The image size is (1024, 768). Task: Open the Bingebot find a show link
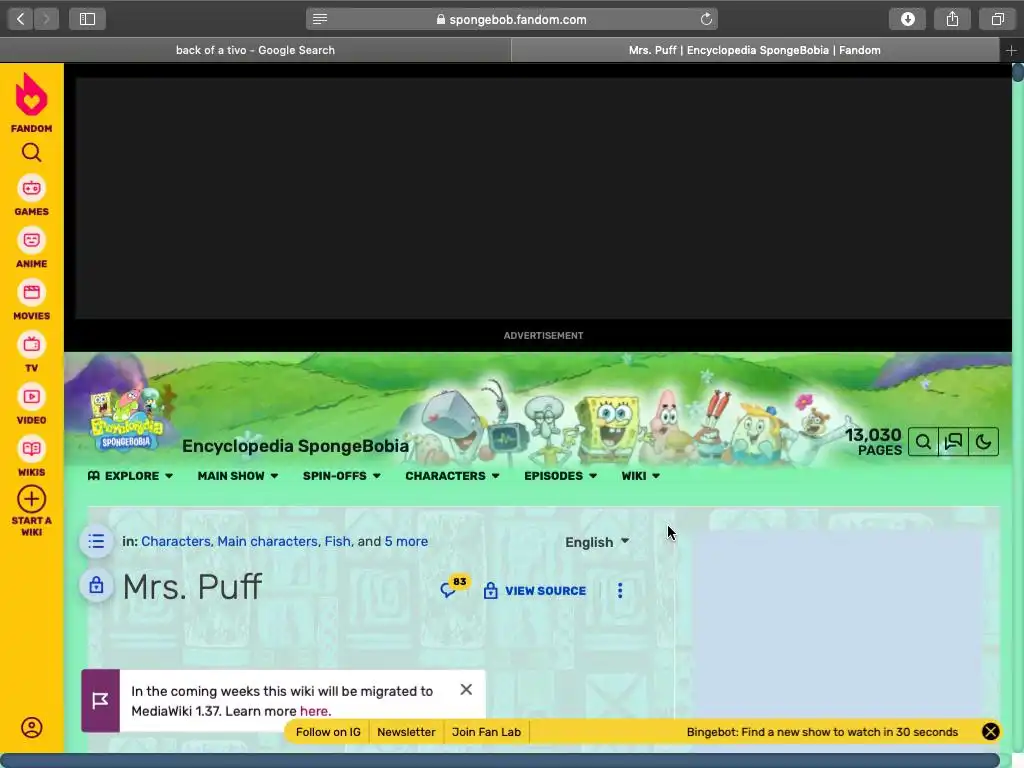coord(822,732)
